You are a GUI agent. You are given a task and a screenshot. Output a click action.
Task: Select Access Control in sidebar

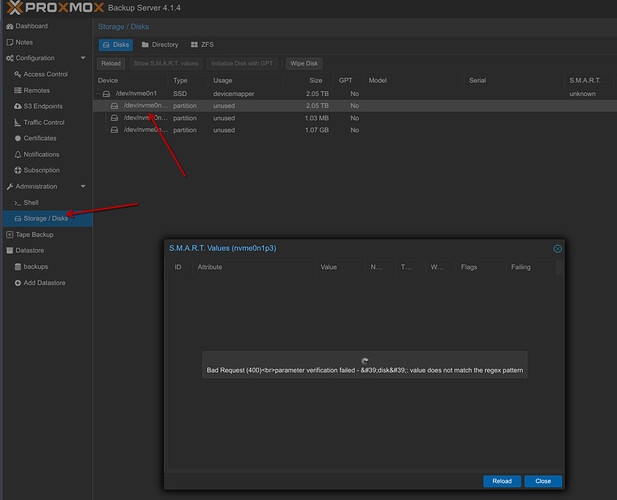click(x=45, y=74)
